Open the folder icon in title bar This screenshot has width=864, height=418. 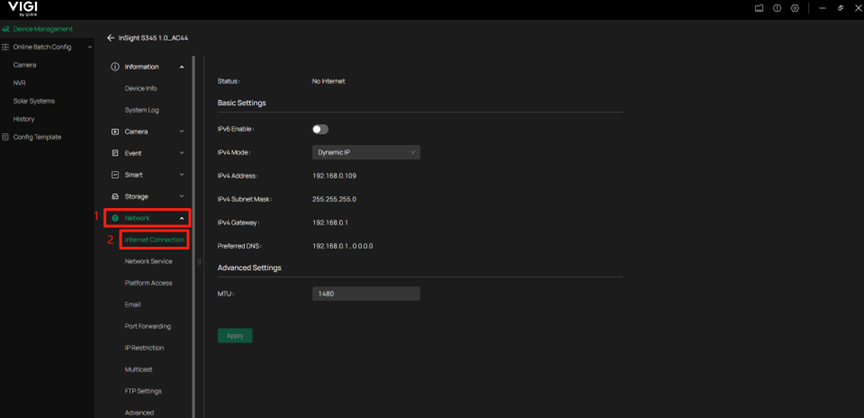tap(759, 8)
